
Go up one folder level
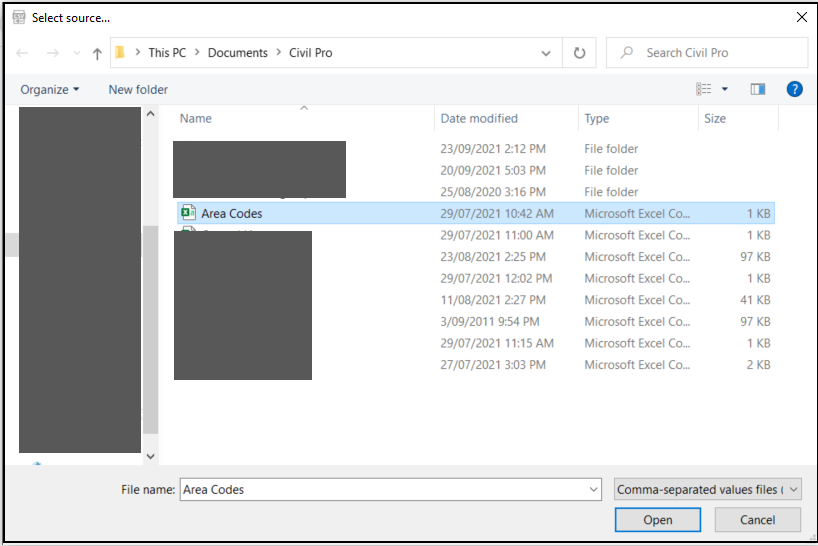coord(97,53)
